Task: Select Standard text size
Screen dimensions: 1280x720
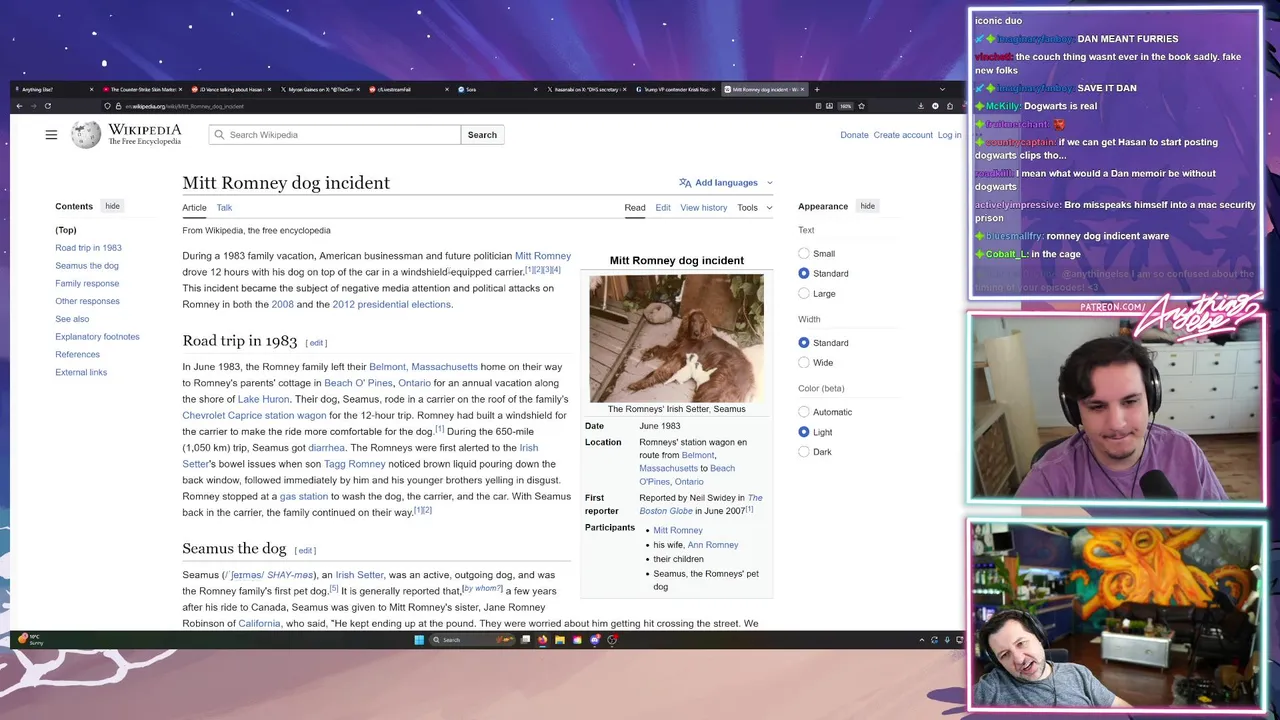Action: 804,273
